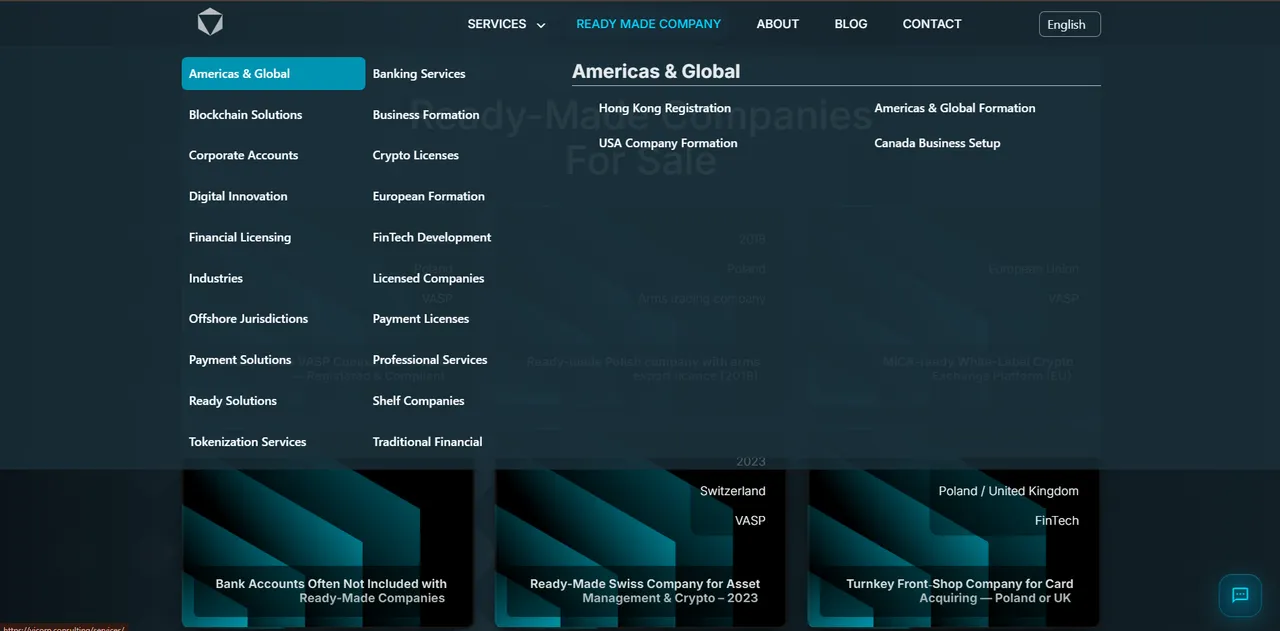Open USA Company Formation link
The image size is (1280, 631).
(668, 143)
